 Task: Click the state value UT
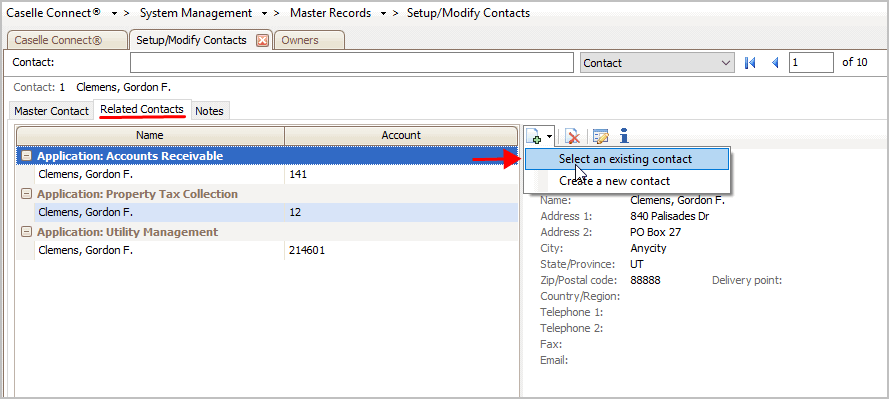637,264
